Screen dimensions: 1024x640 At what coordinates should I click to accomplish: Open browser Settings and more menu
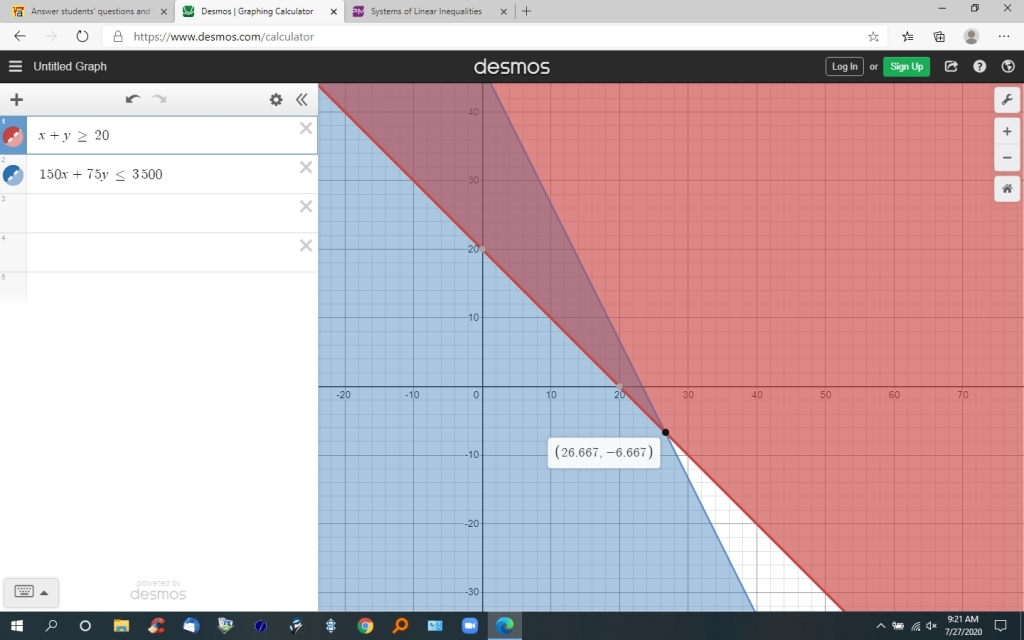[x=1004, y=37]
